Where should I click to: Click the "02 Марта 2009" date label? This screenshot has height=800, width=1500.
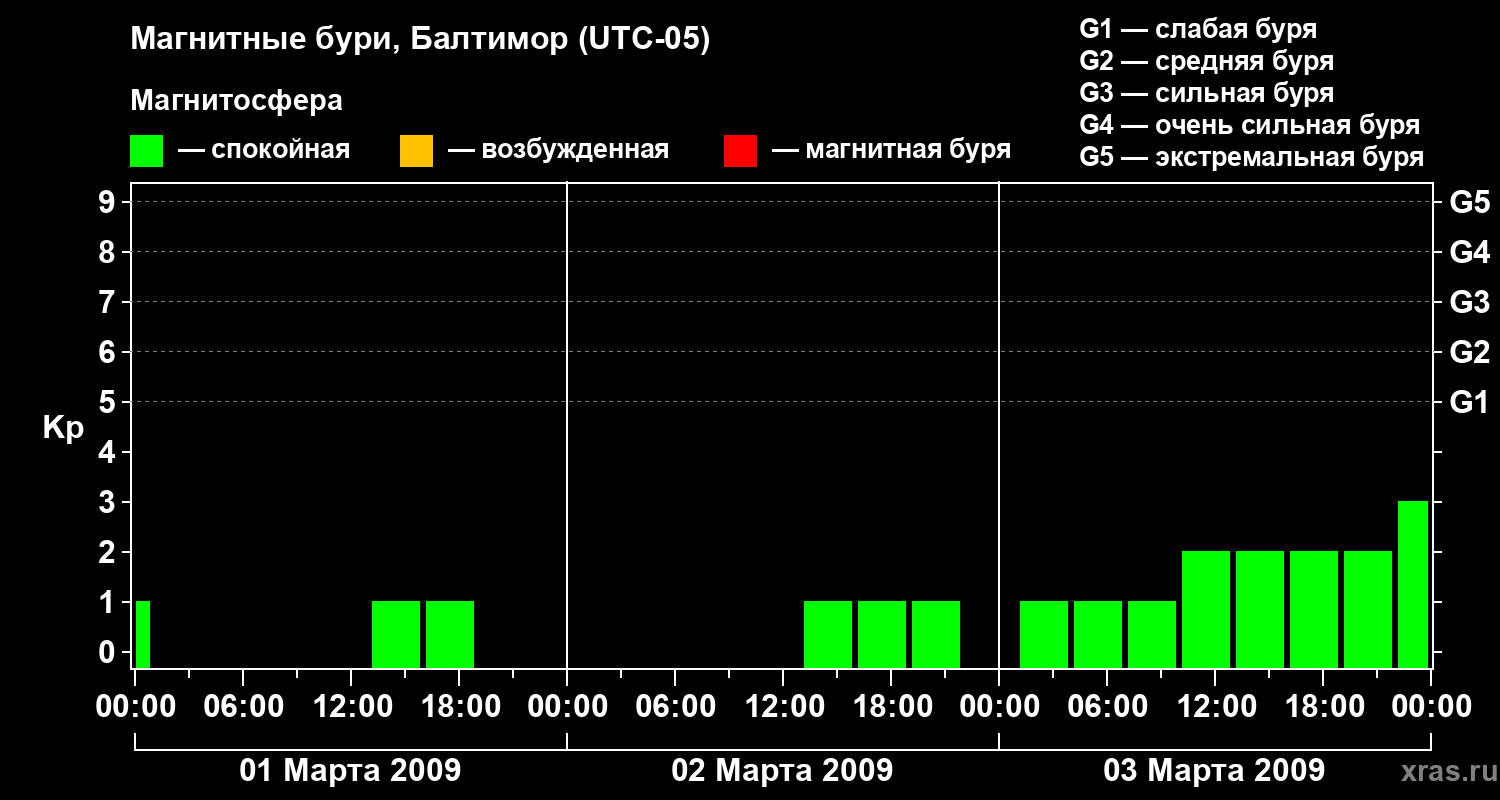click(782, 771)
